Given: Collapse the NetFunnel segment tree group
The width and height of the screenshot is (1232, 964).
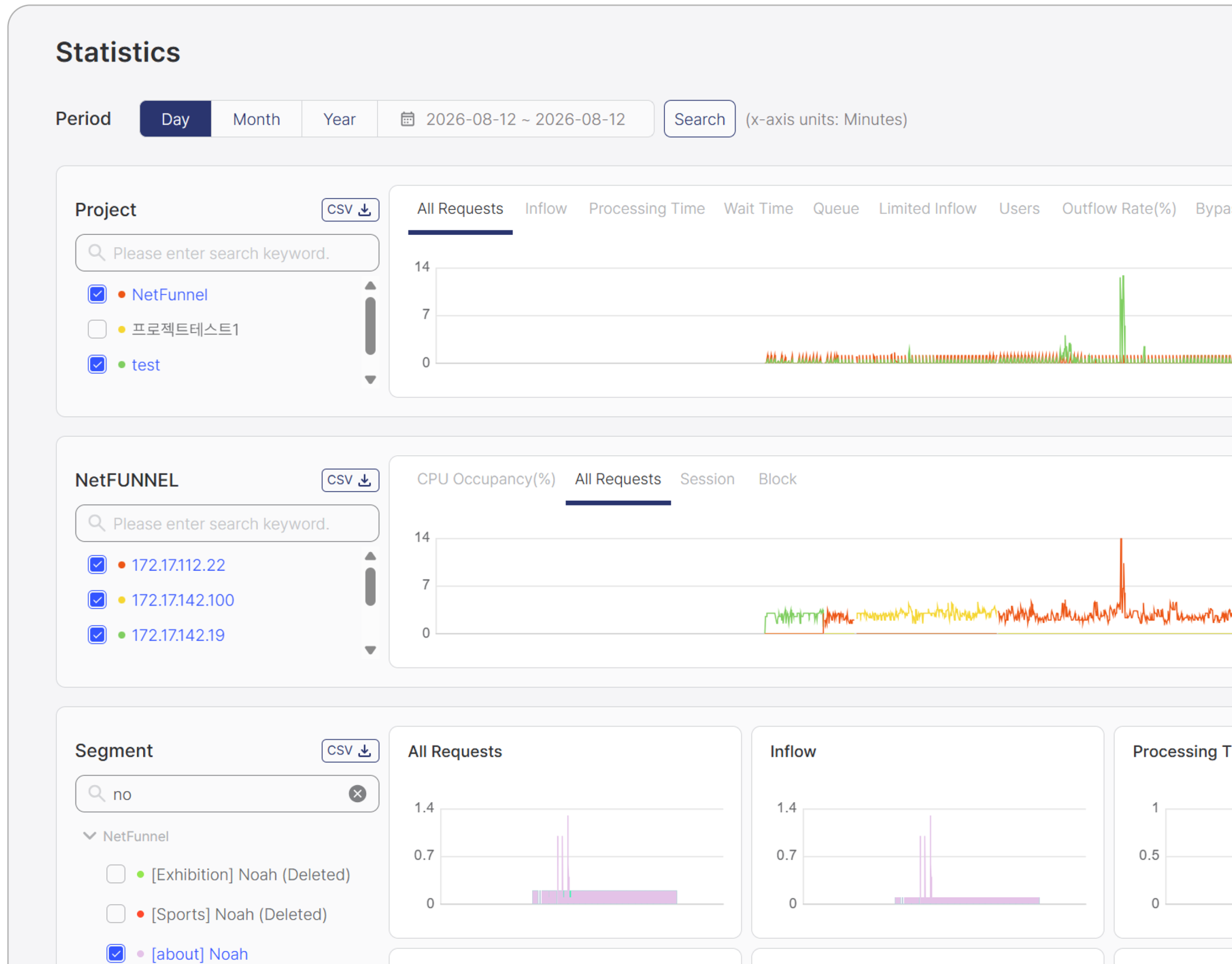Looking at the screenshot, I should [89, 835].
